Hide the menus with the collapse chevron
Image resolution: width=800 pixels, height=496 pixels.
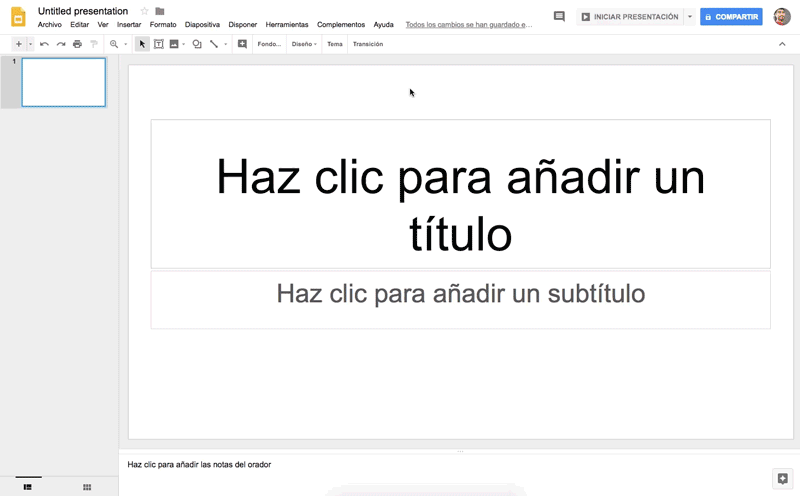pos(782,44)
